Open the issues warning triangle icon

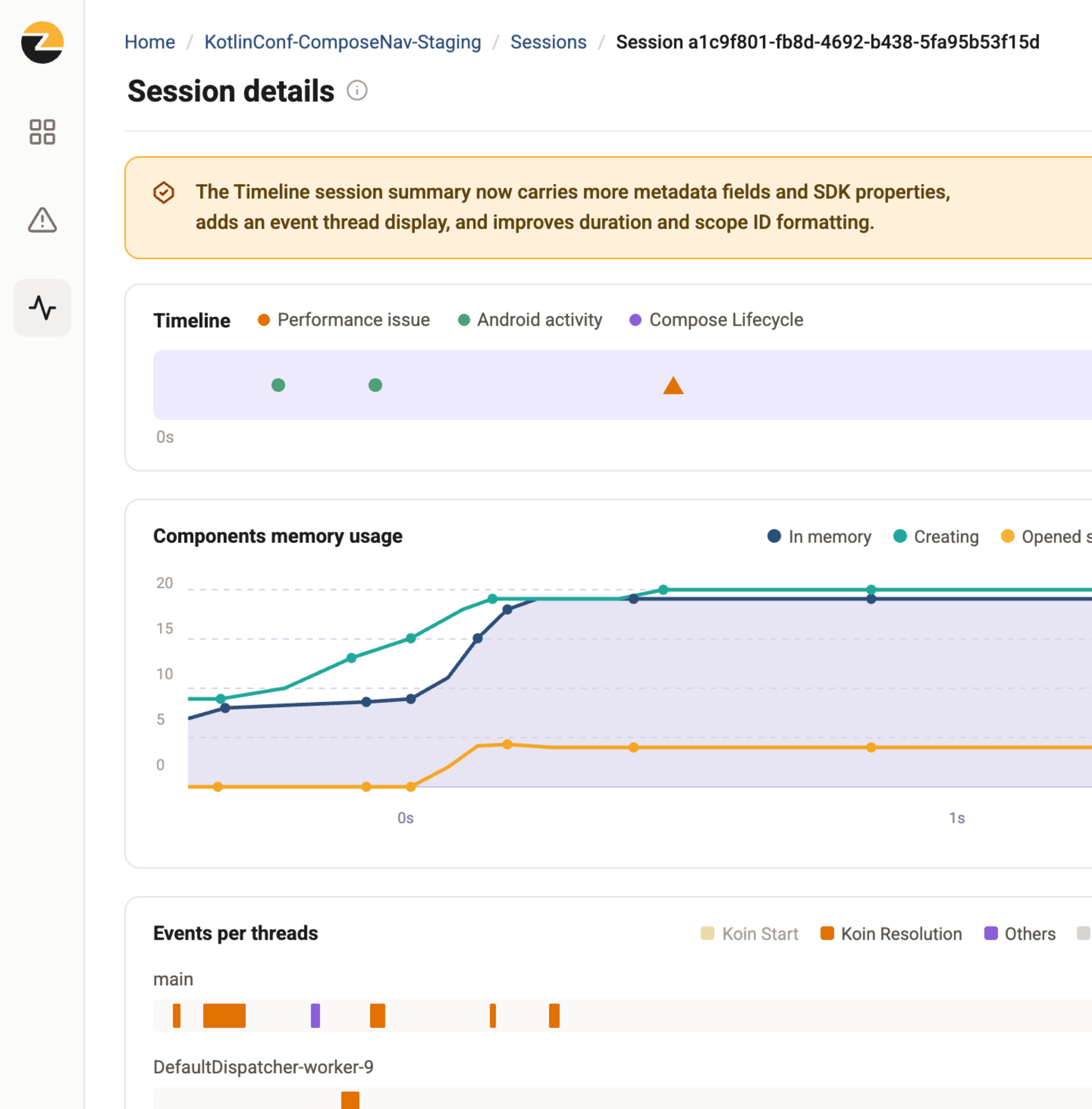tap(42, 220)
